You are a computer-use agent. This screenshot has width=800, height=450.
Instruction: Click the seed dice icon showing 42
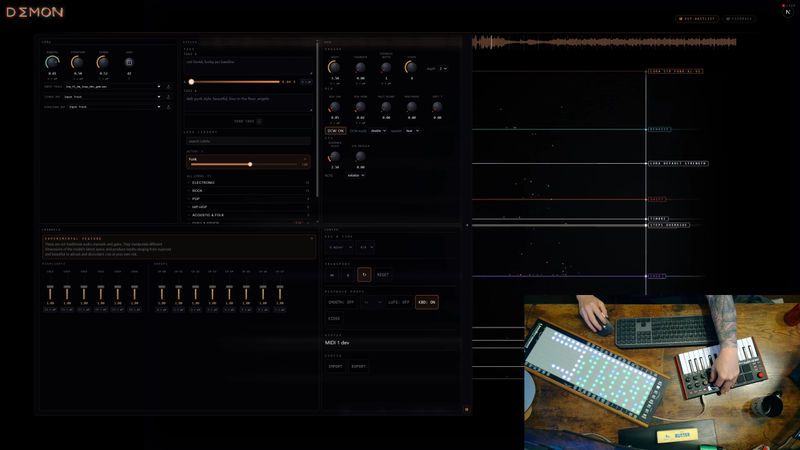(x=129, y=62)
